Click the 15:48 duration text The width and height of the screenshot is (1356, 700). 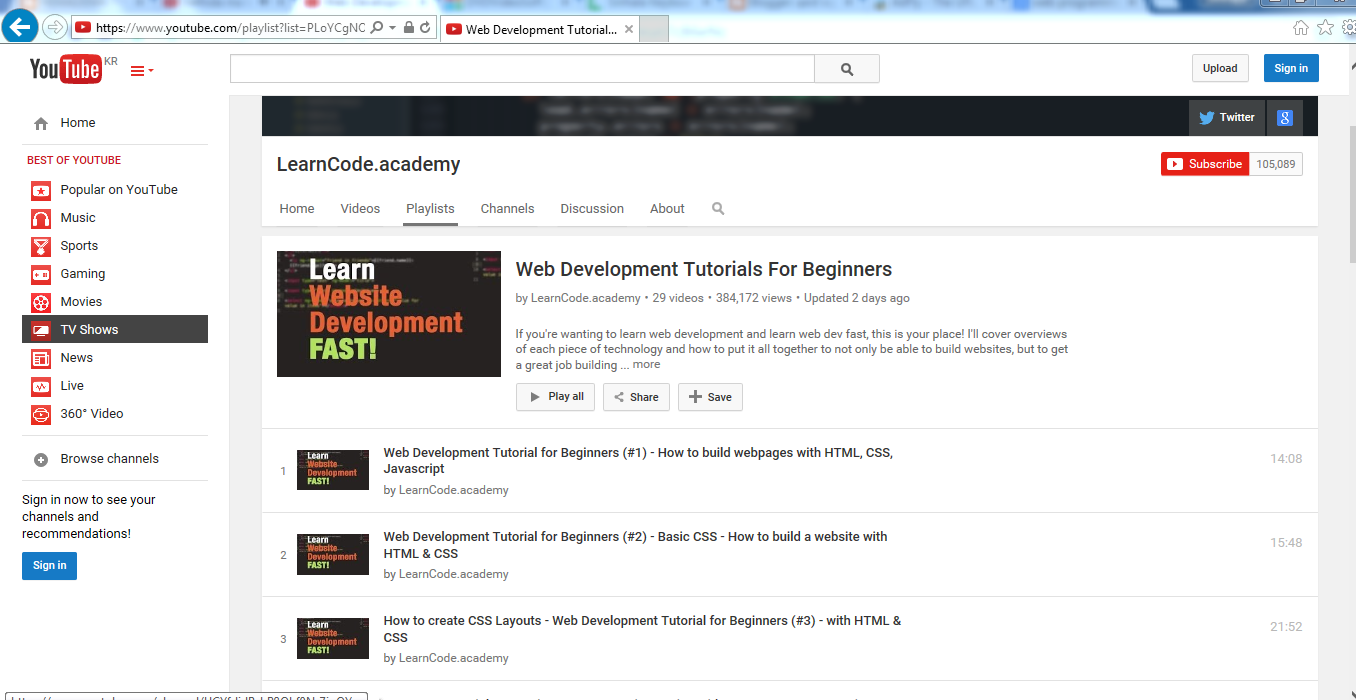tap(1286, 543)
